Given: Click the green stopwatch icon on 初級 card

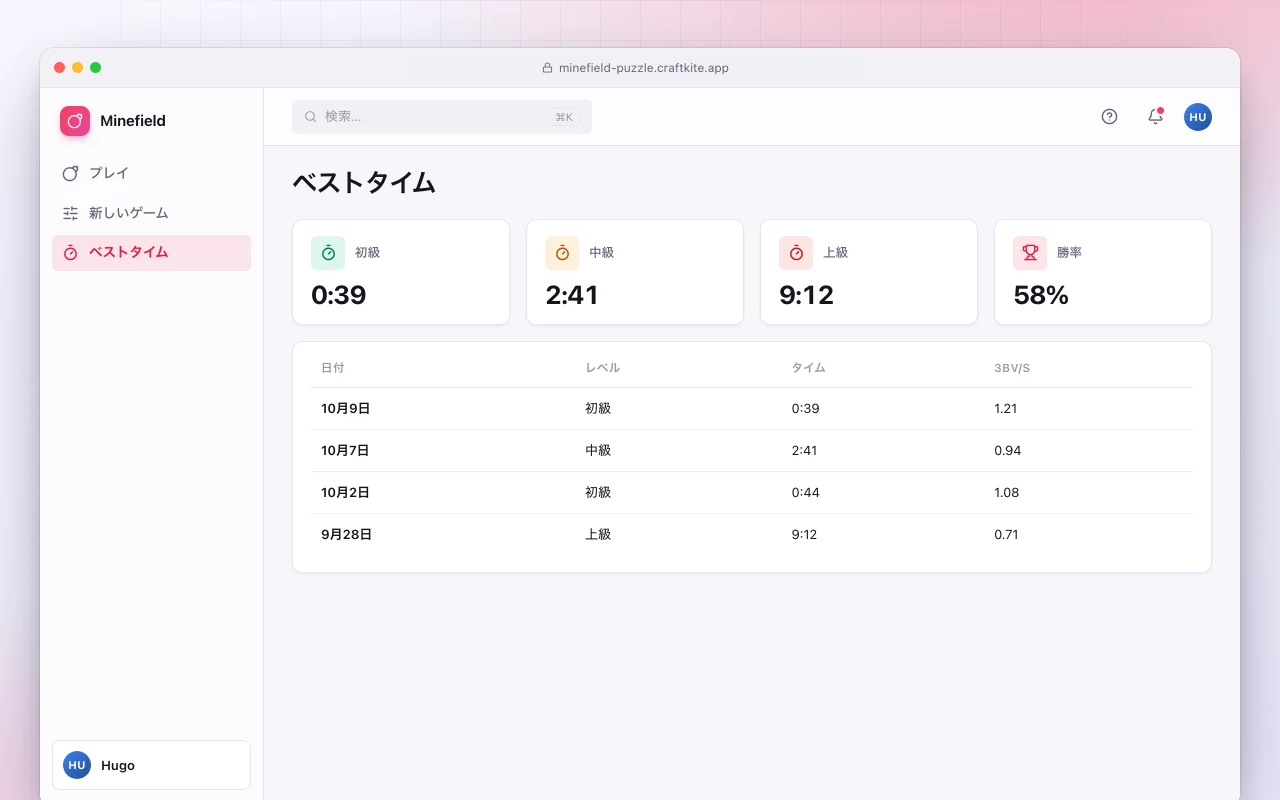Looking at the screenshot, I should pyautogui.click(x=328, y=253).
